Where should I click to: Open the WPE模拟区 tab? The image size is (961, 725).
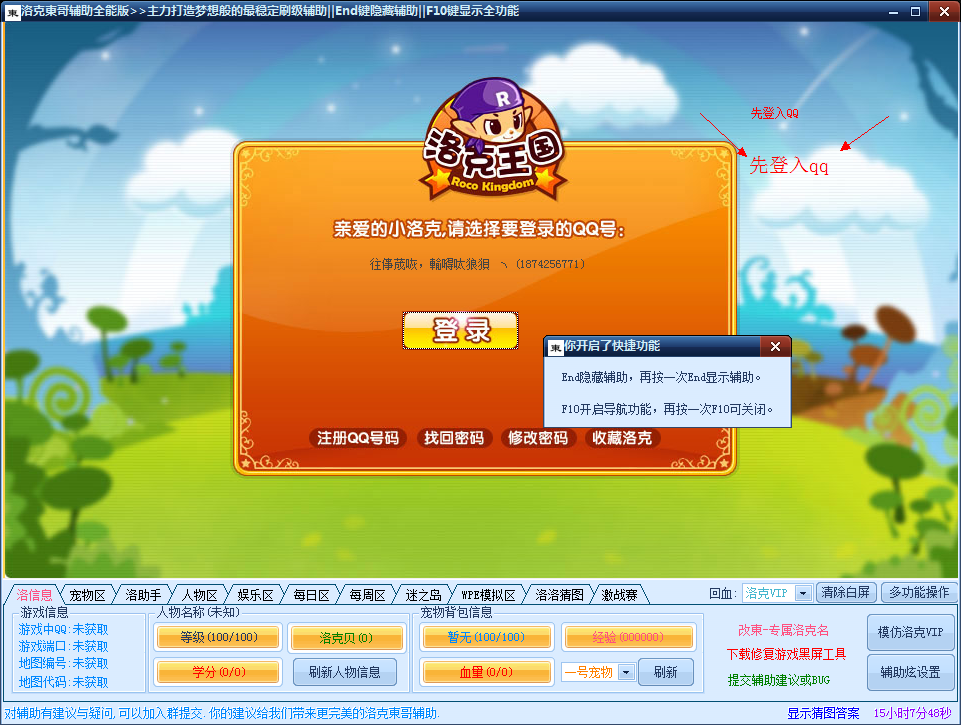[x=488, y=594]
